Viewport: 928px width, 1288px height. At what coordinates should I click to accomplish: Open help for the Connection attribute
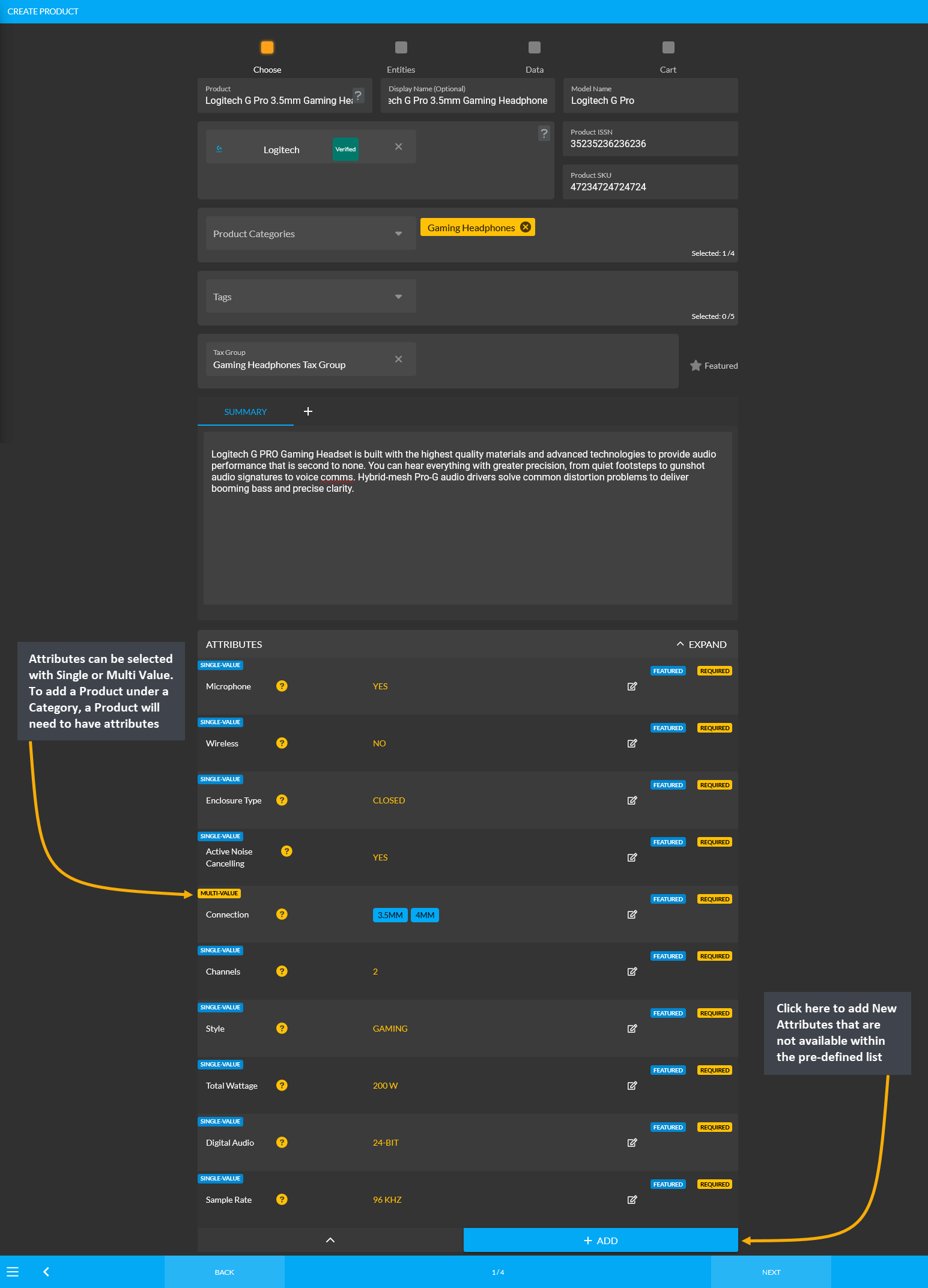click(x=282, y=914)
